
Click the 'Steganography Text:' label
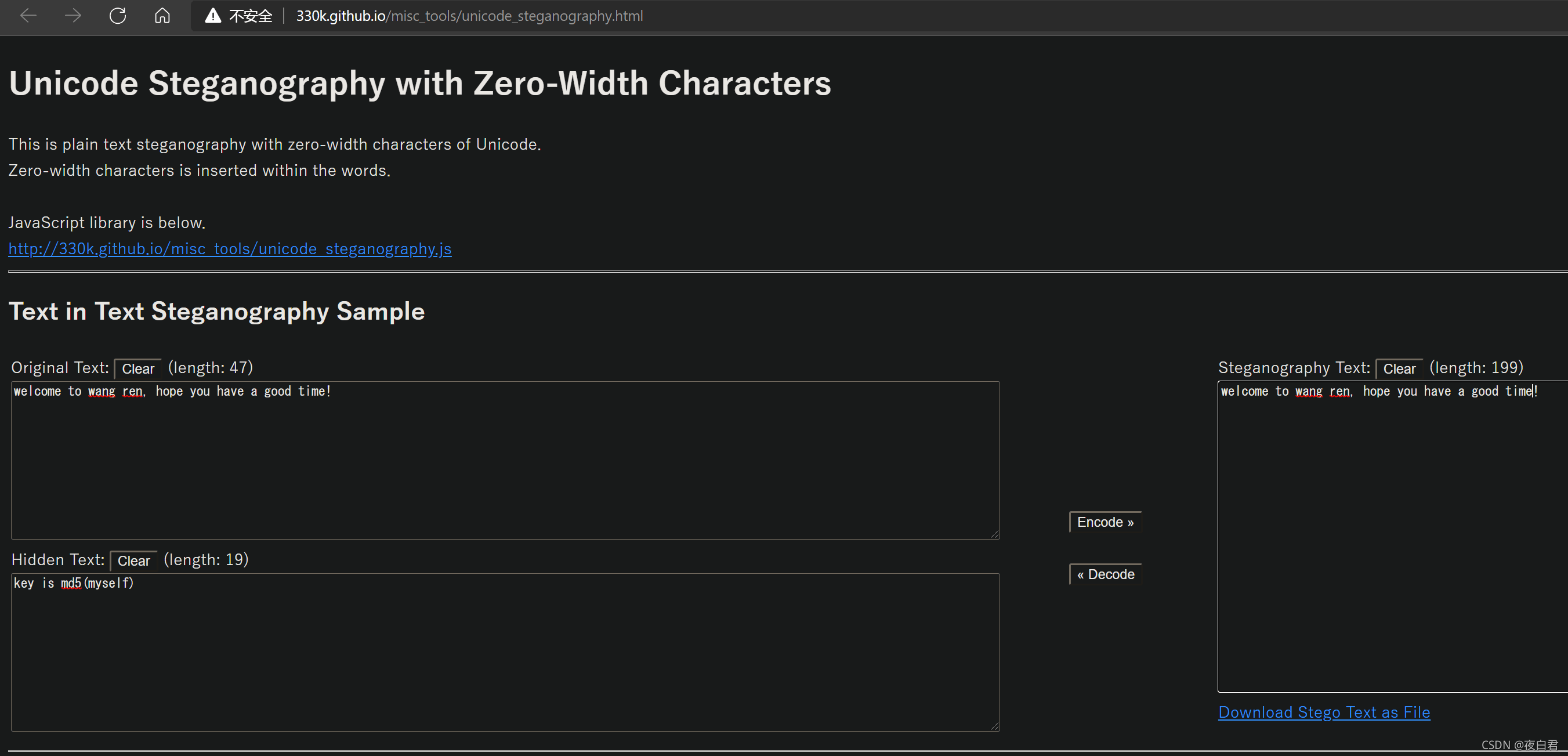coord(1294,368)
